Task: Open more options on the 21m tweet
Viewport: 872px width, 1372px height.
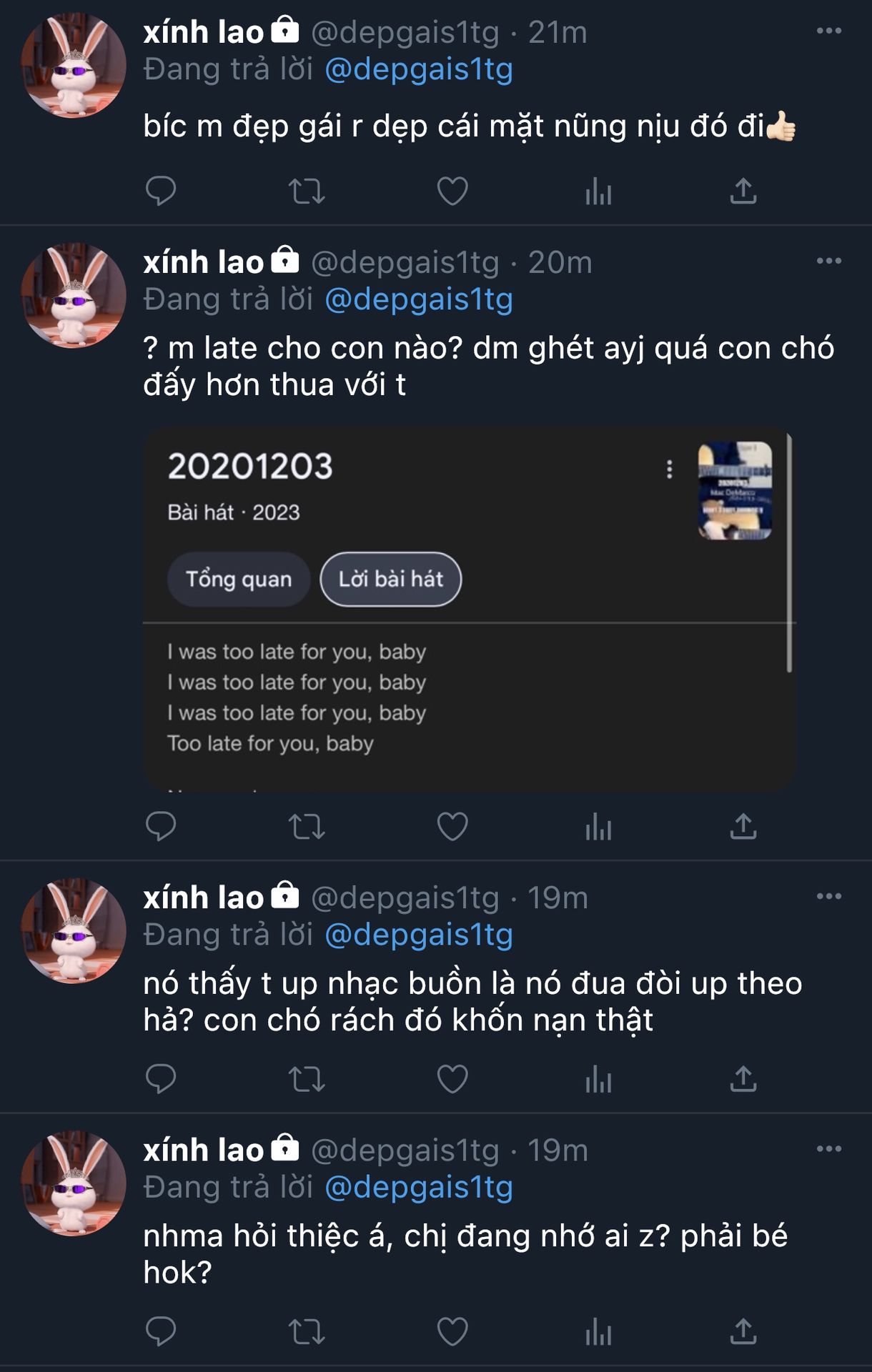Action: [828, 31]
